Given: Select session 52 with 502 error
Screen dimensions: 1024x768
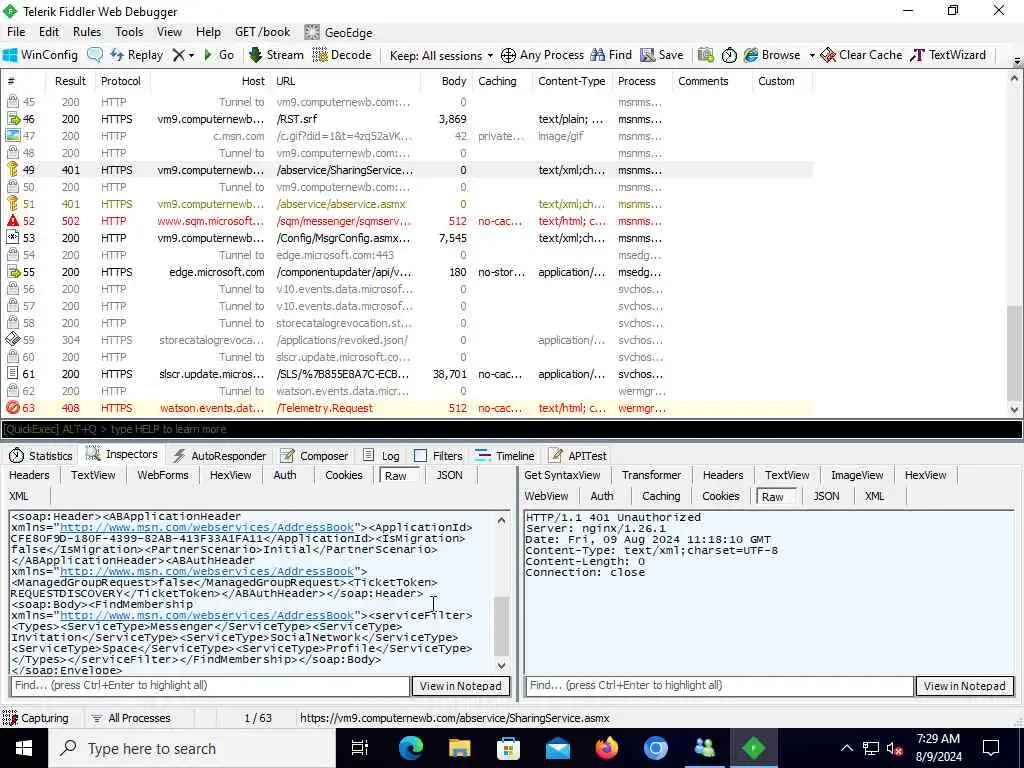Looking at the screenshot, I should 408,221.
